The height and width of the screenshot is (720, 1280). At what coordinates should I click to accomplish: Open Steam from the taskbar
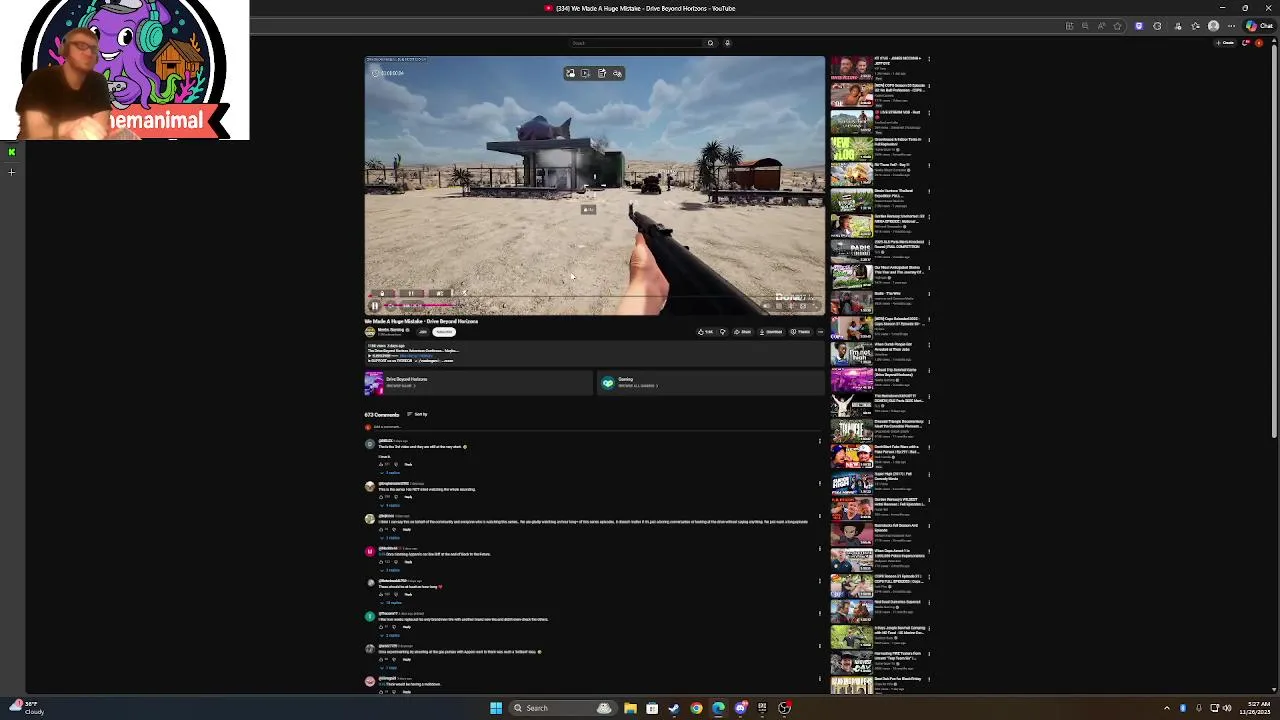(674, 708)
